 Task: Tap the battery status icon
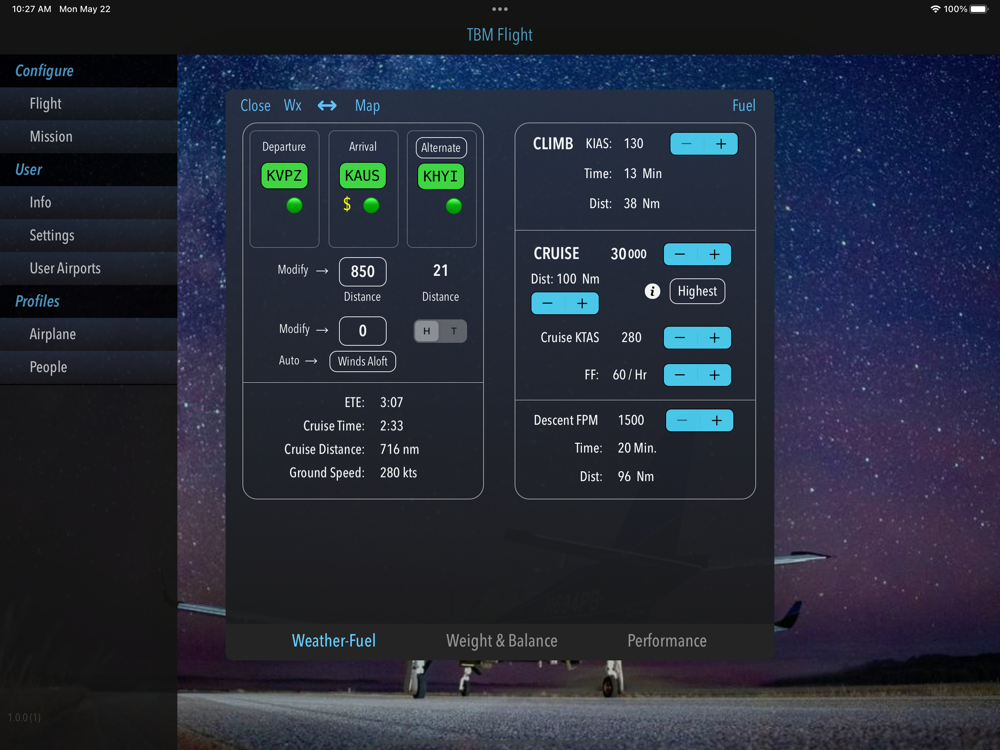[x=979, y=9]
